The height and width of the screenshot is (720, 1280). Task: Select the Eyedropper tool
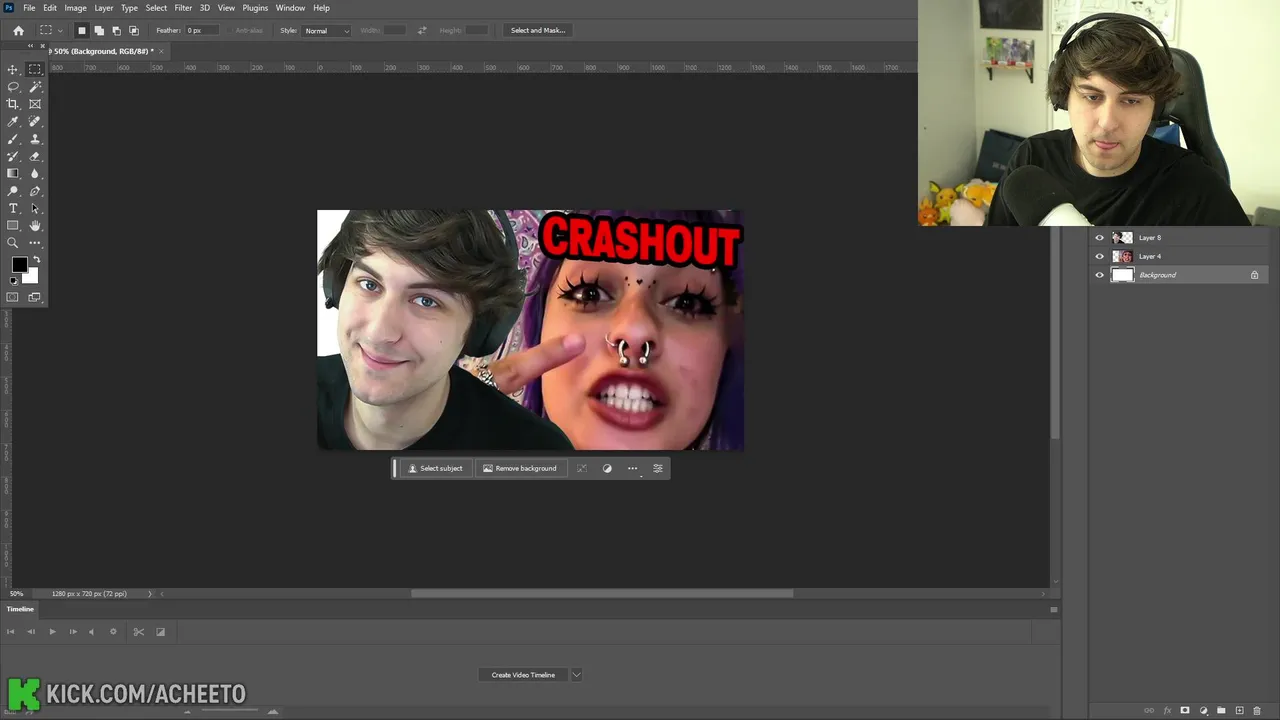pos(13,121)
